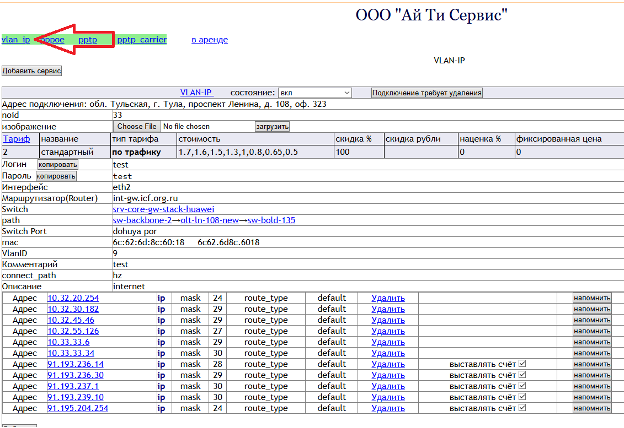Viewport: 624px width, 428px height.
Task: Click 'напомнить' for 91.193.237.1
Action: pos(592,386)
